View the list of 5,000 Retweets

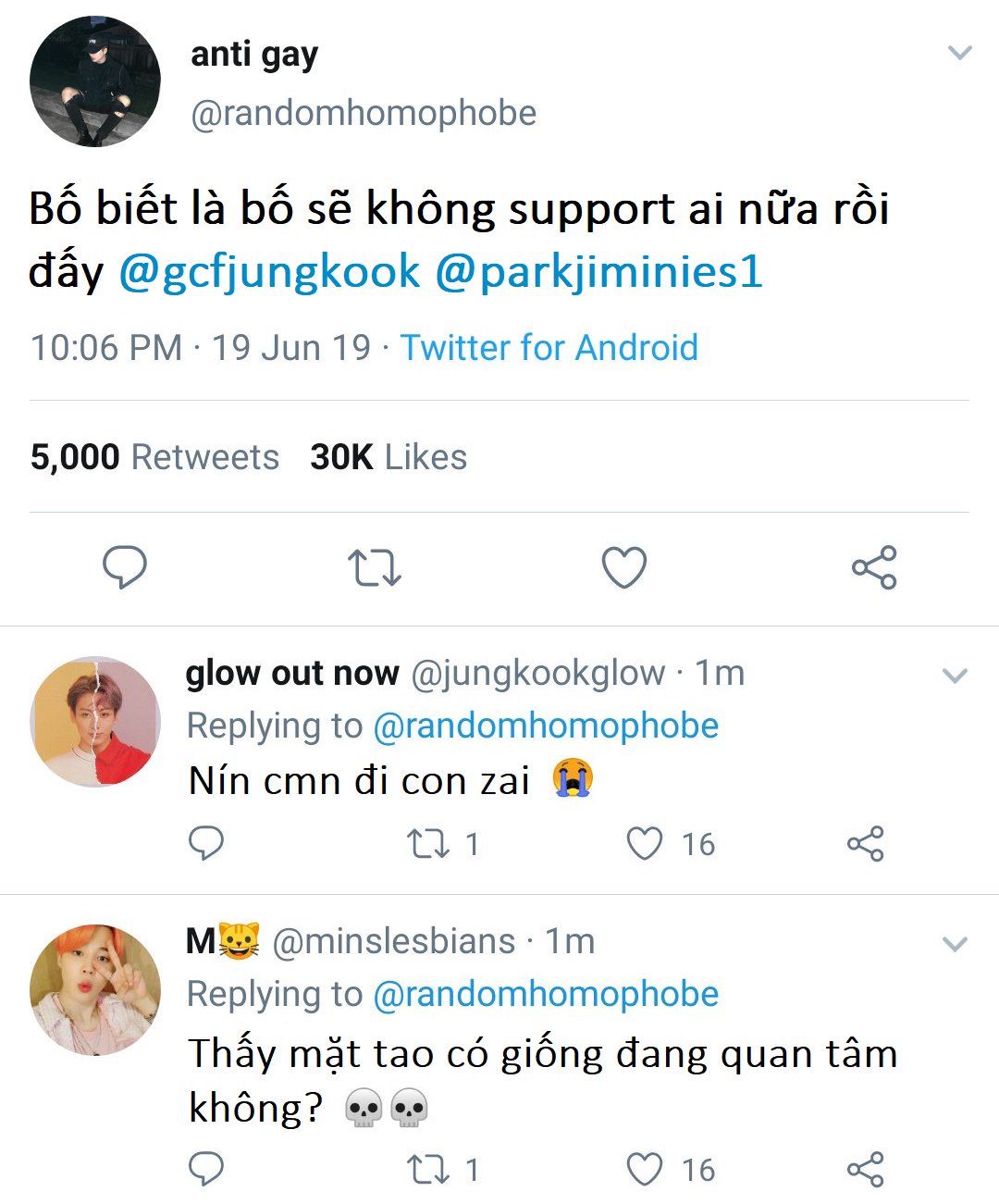click(x=154, y=457)
